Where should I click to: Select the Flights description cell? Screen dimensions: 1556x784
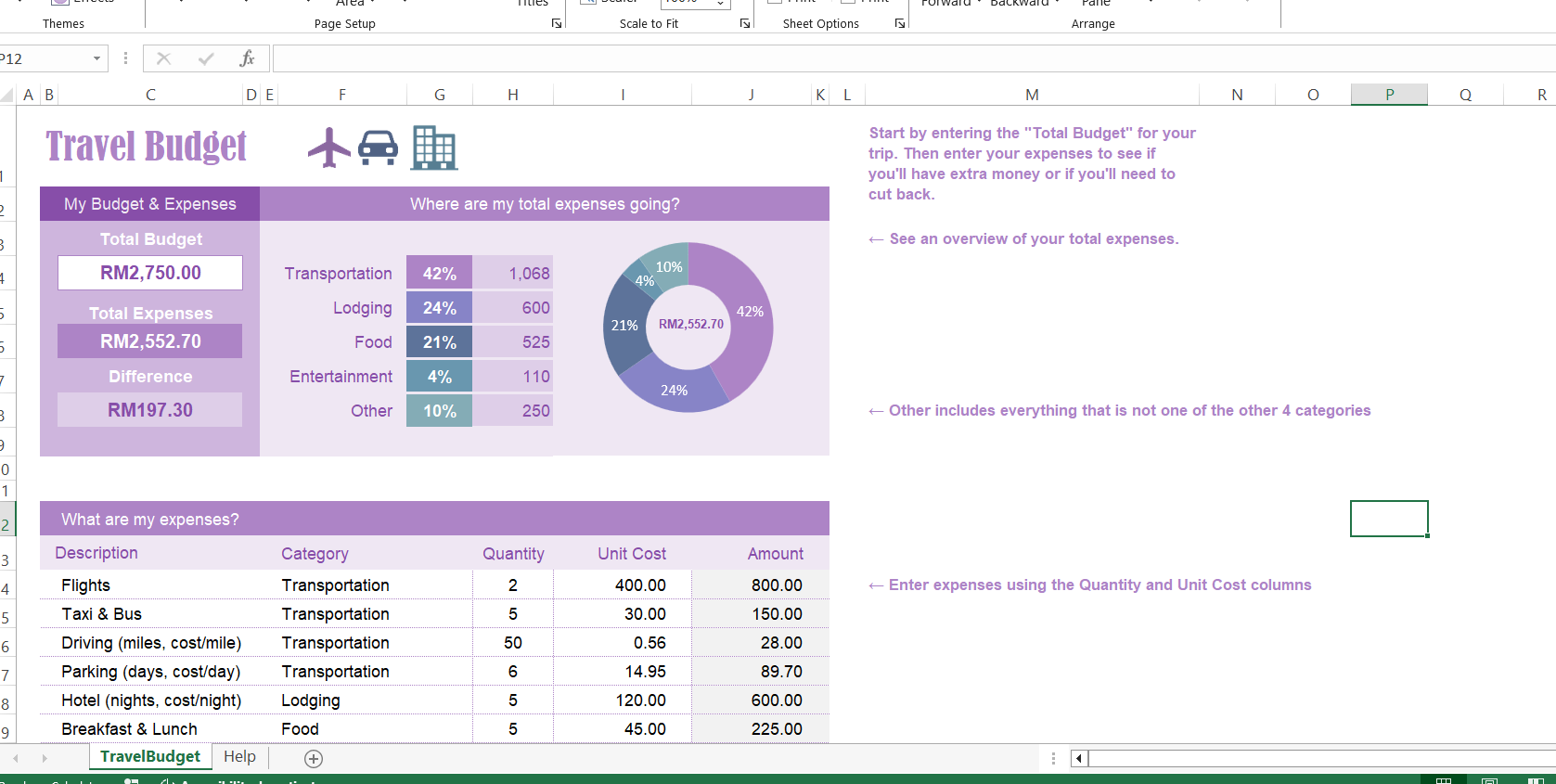pos(150,585)
